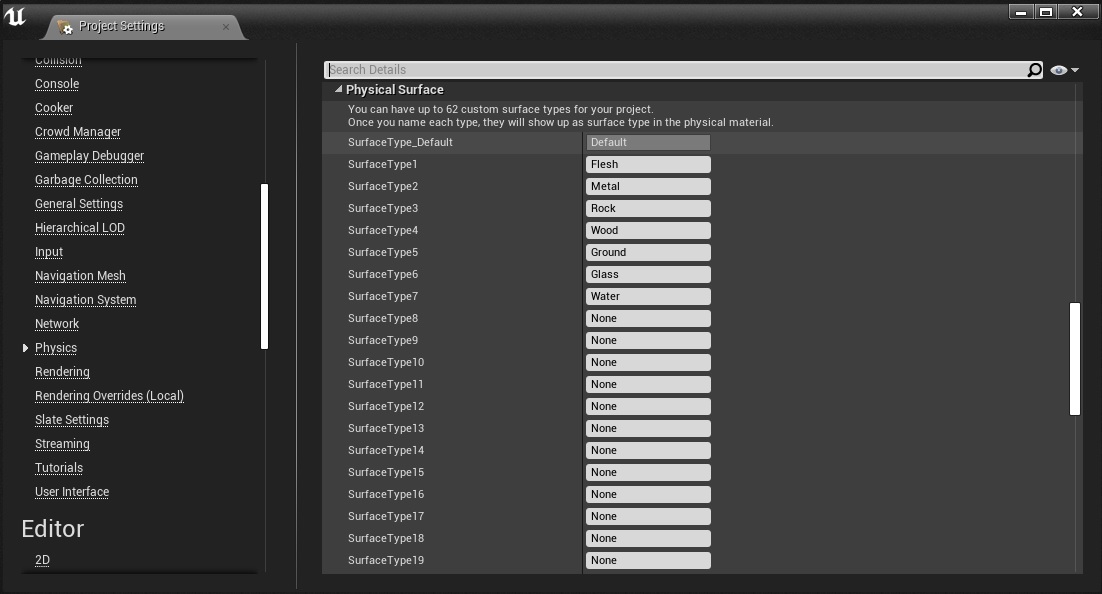Open Navigation Mesh settings
Viewport: 1102px width, 594px height.
click(80, 276)
